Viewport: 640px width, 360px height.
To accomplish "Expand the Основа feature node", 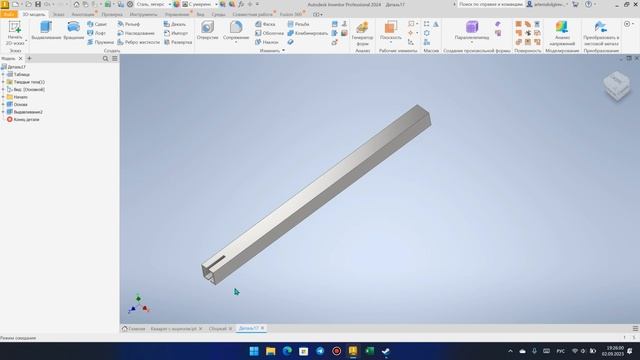I will pyautogui.click(x=3, y=104).
